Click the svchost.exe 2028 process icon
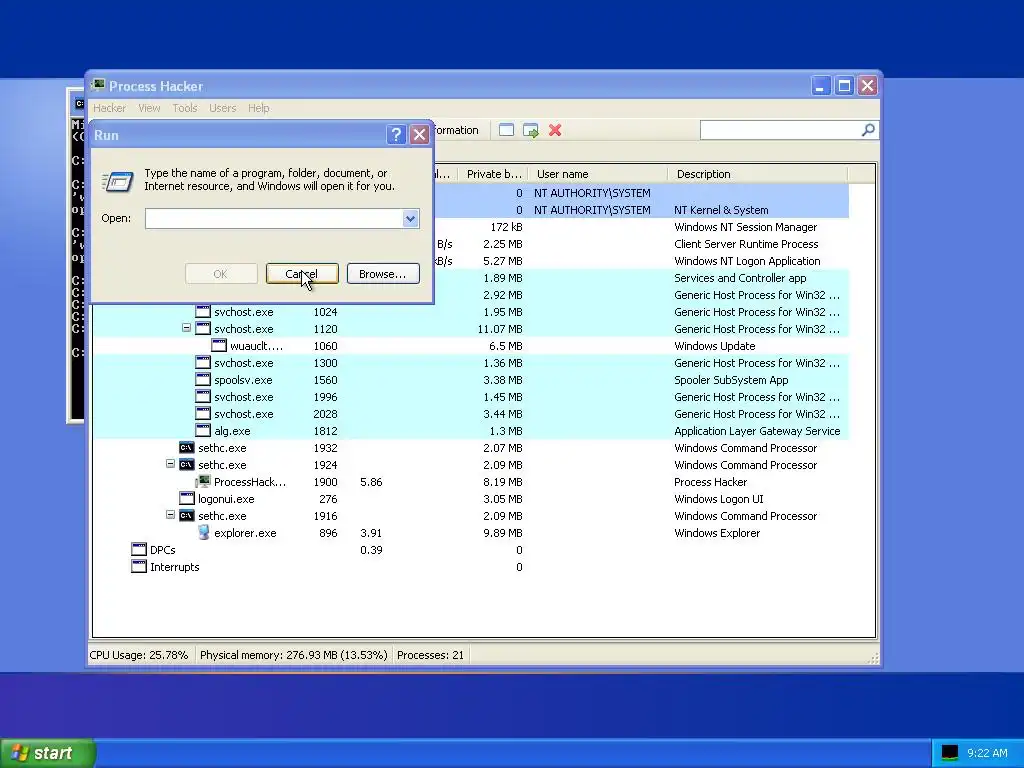Screen dimensions: 1024x768 tap(203, 414)
